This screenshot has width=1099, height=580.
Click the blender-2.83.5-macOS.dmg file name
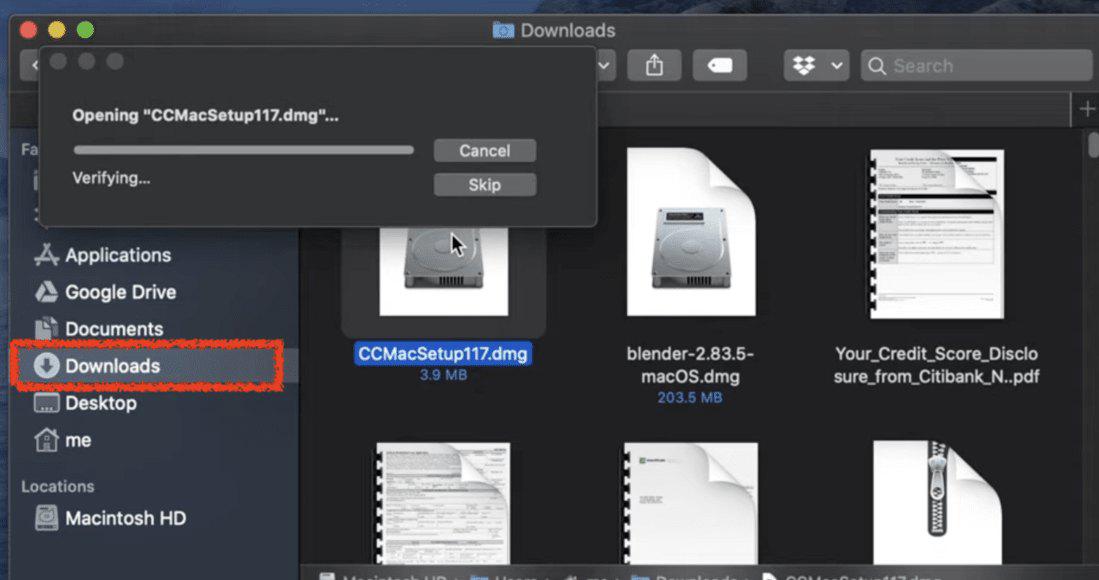pyautogui.click(x=690, y=365)
